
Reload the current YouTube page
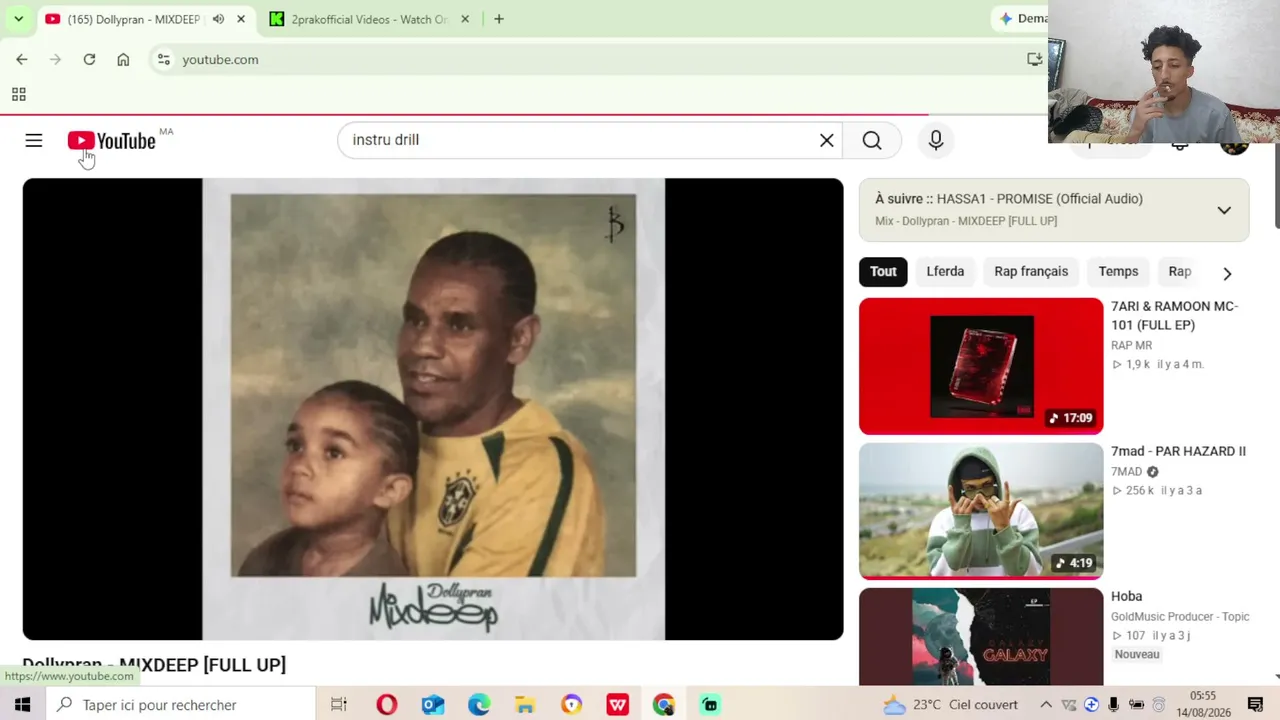coord(89,60)
